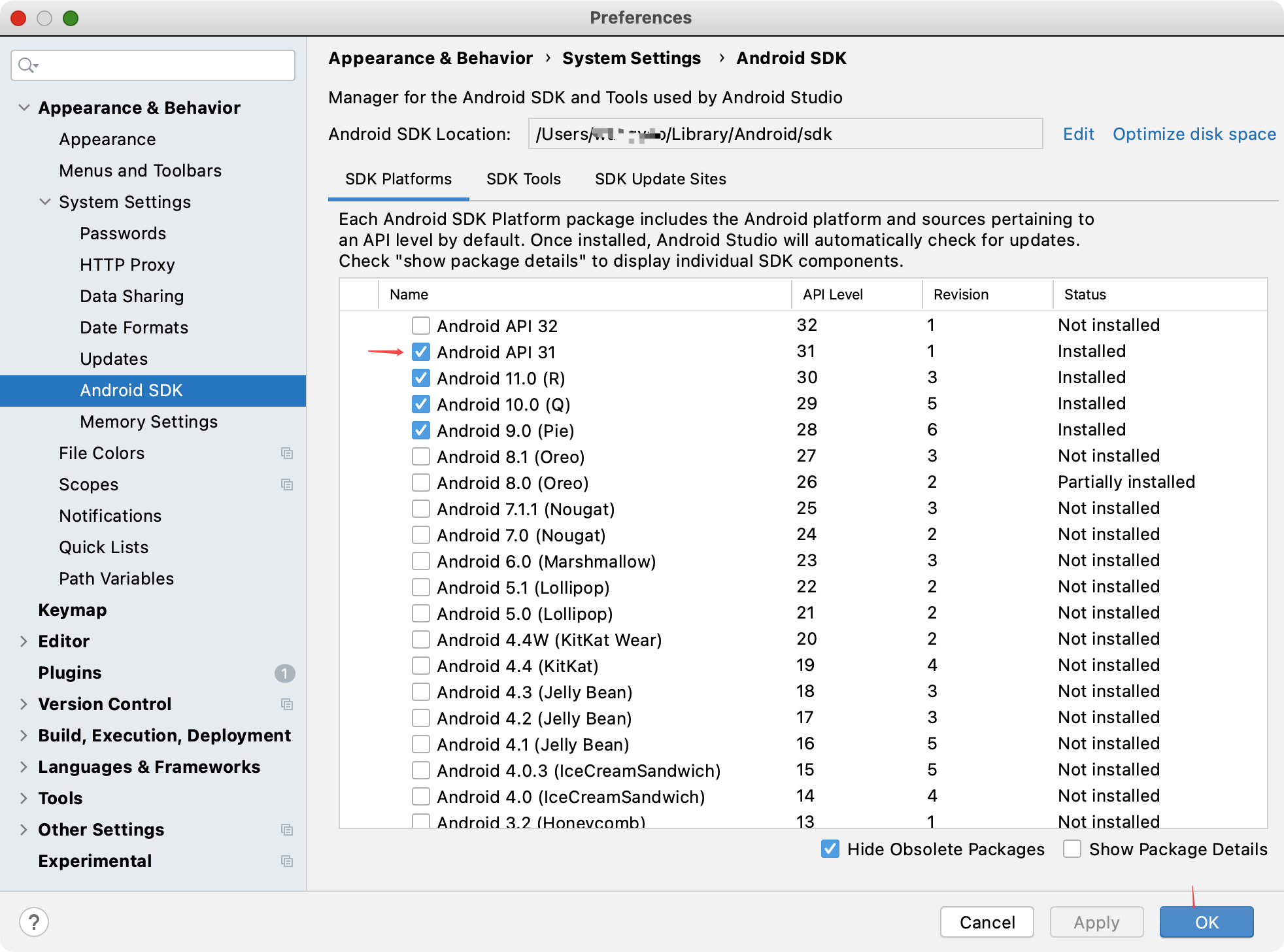
Task: Click the search magnifier icon
Action: (28, 65)
